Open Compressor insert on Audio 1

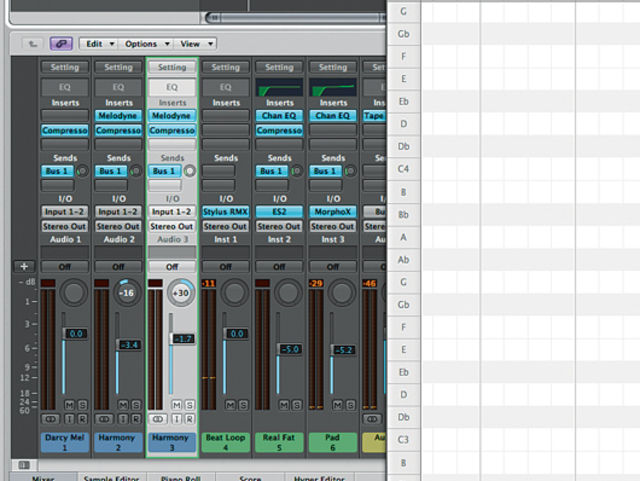64,130
